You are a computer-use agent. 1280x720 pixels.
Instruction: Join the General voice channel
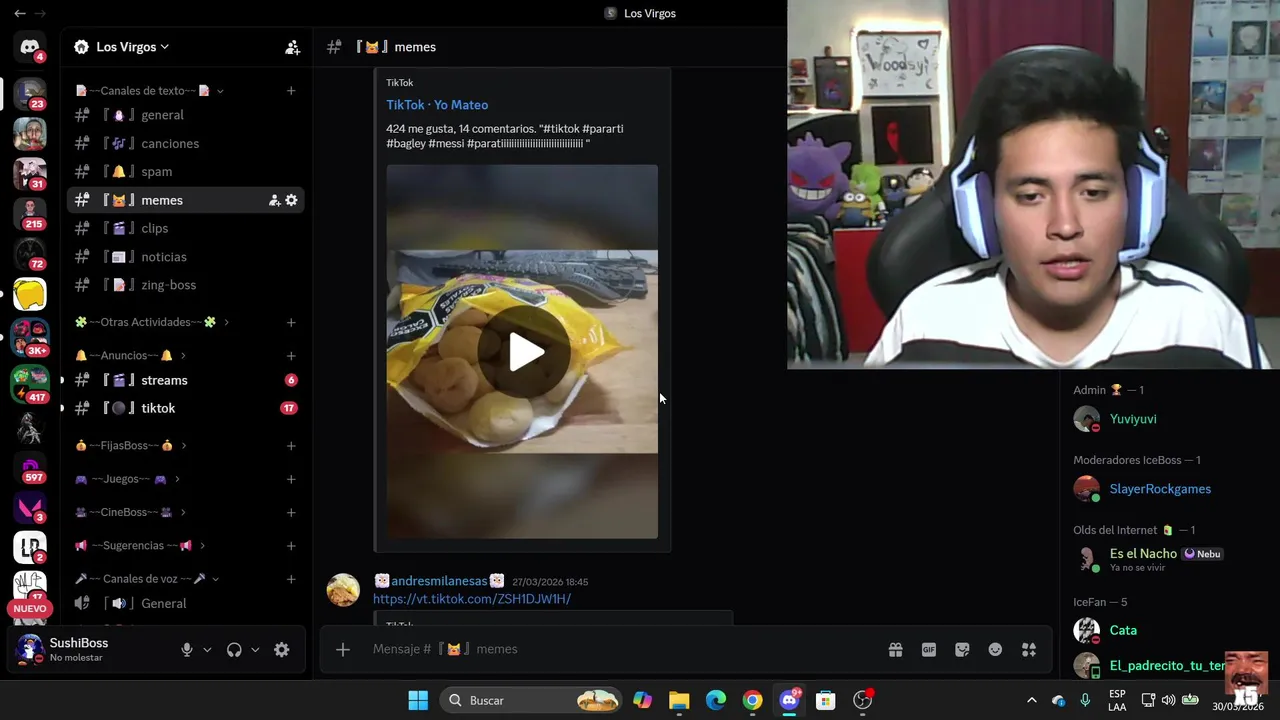coord(185,603)
